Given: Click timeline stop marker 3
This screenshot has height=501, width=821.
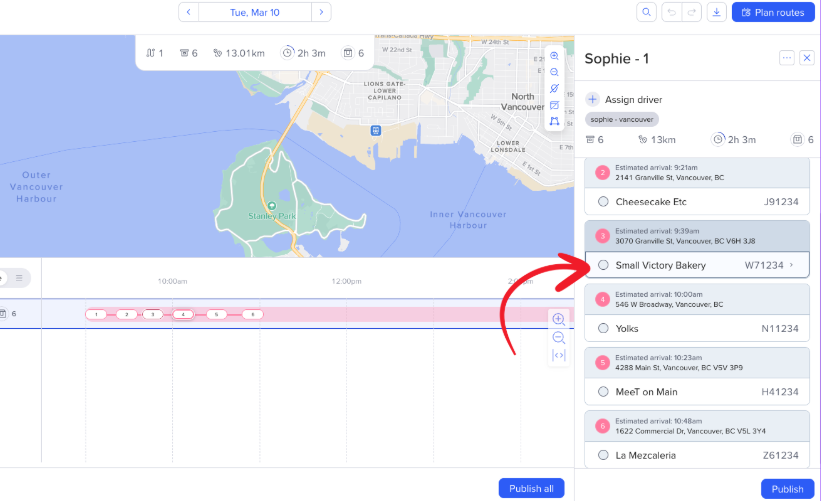Looking at the screenshot, I should click(x=152, y=314).
